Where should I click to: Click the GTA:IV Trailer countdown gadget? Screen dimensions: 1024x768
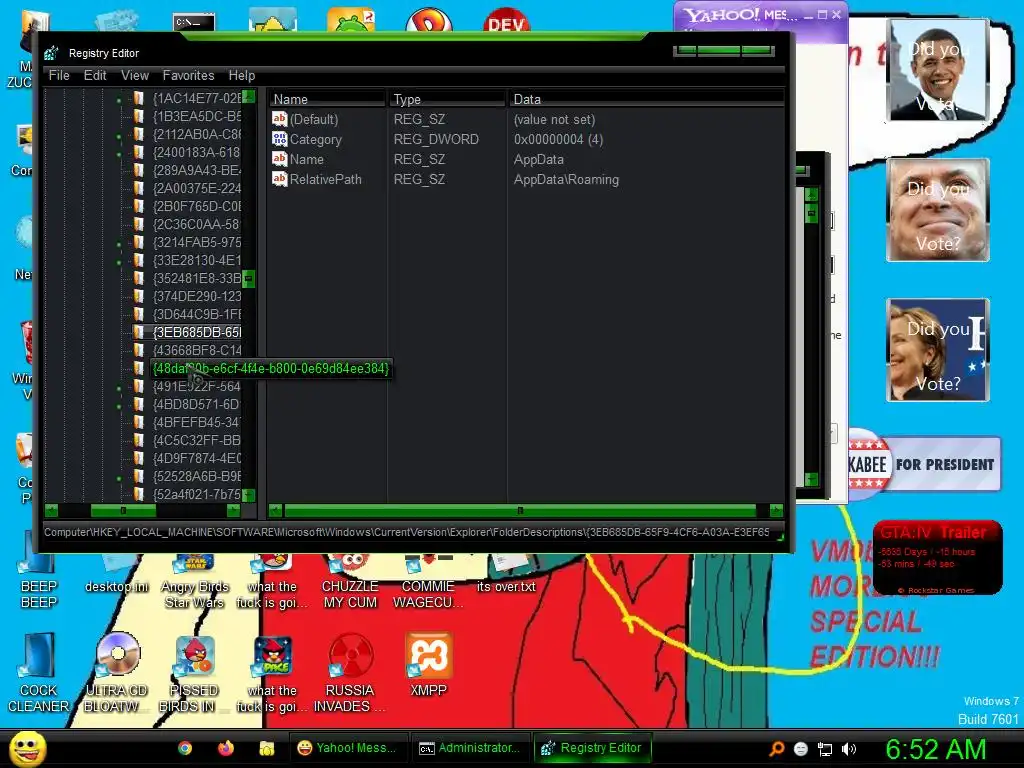[x=938, y=557]
